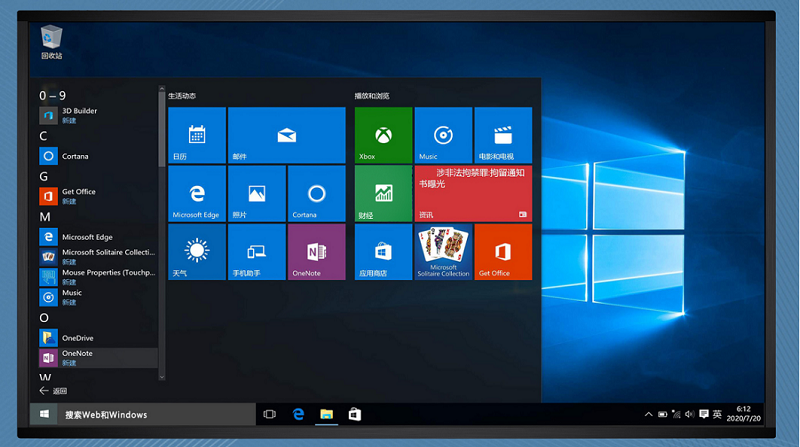Select Mouse Properties (Touchpad) in app list
This screenshot has width=800, height=447.
click(x=98, y=277)
